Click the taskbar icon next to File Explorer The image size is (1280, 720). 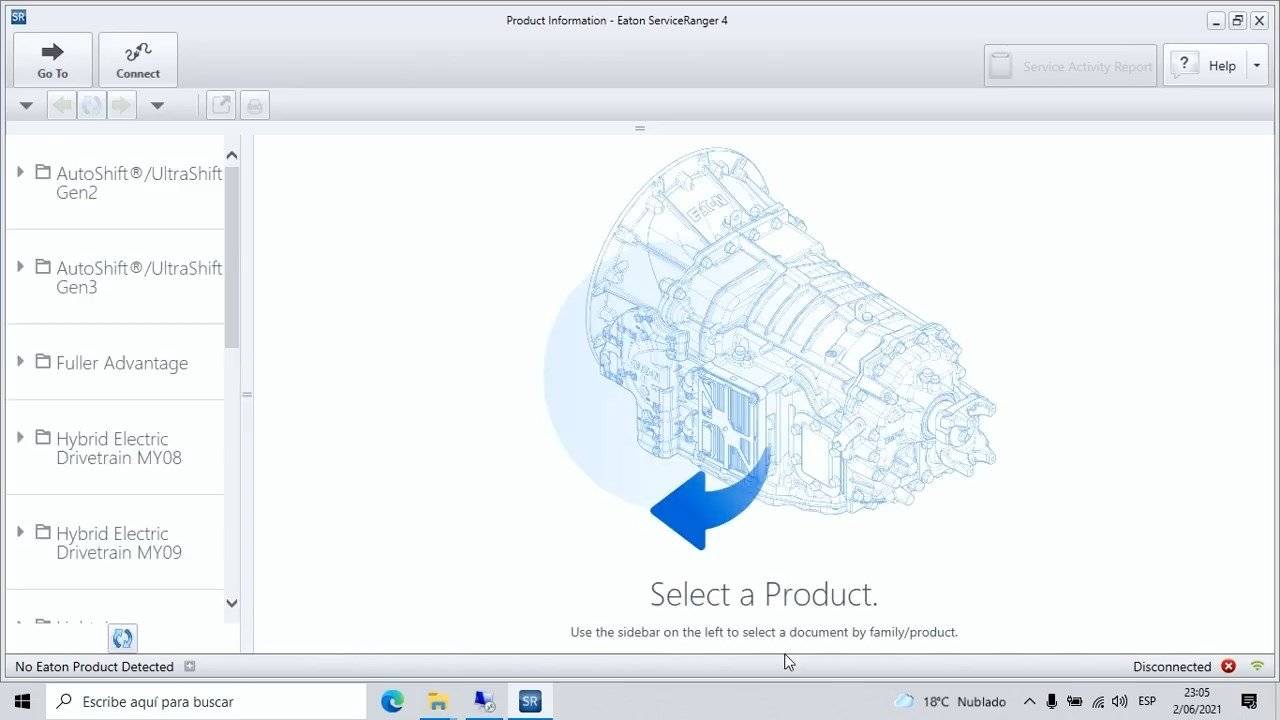pyautogui.click(x=484, y=701)
